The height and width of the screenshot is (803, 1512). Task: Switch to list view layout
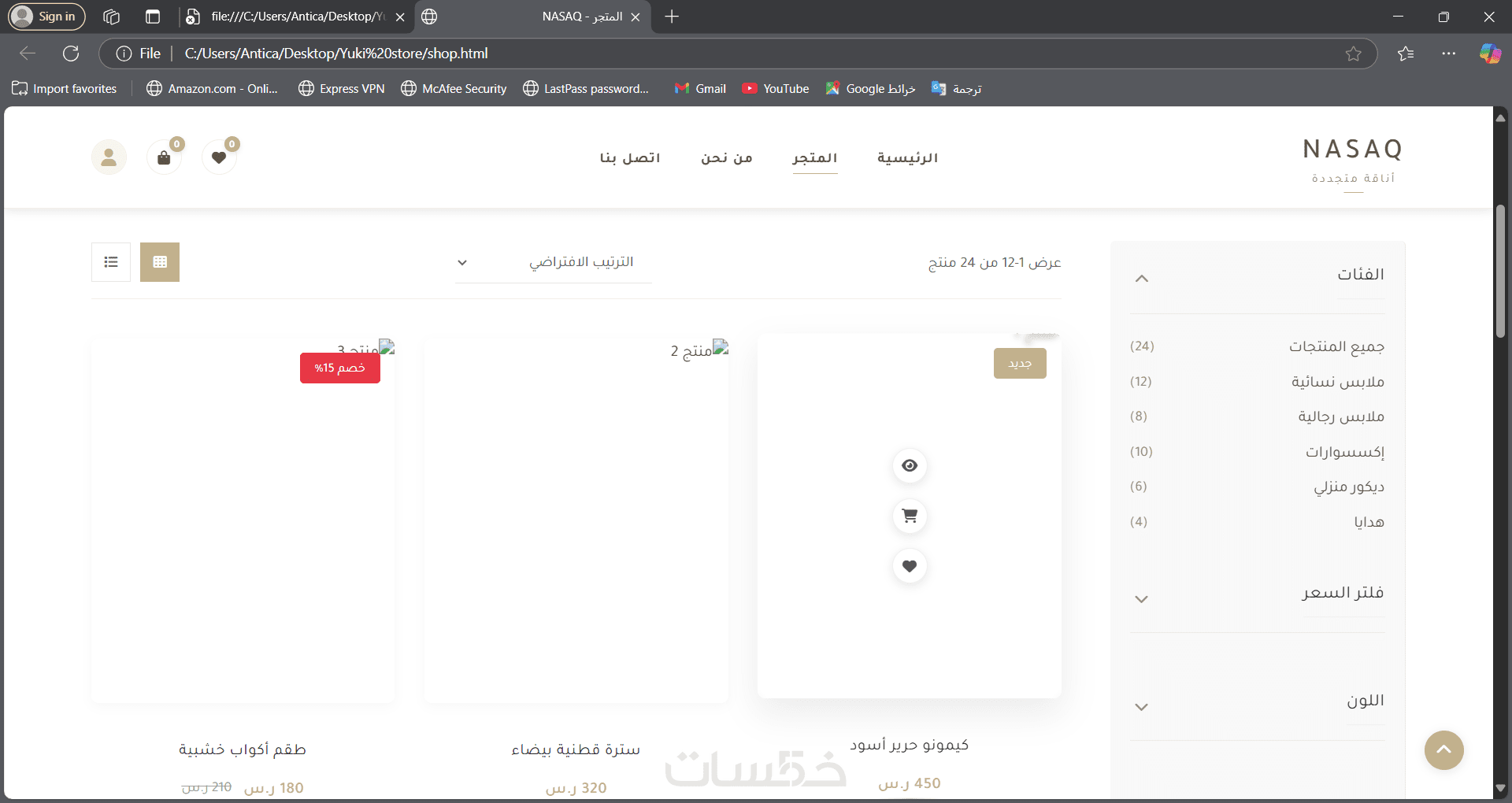pos(111,262)
